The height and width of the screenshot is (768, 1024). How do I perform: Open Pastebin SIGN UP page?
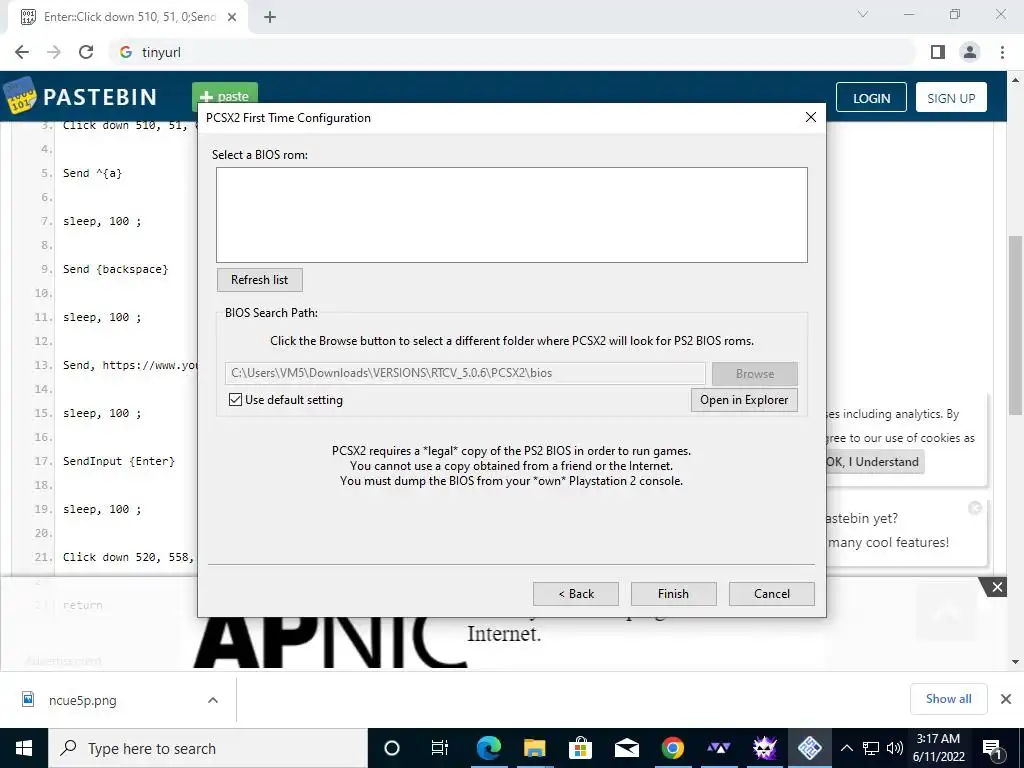(x=951, y=97)
